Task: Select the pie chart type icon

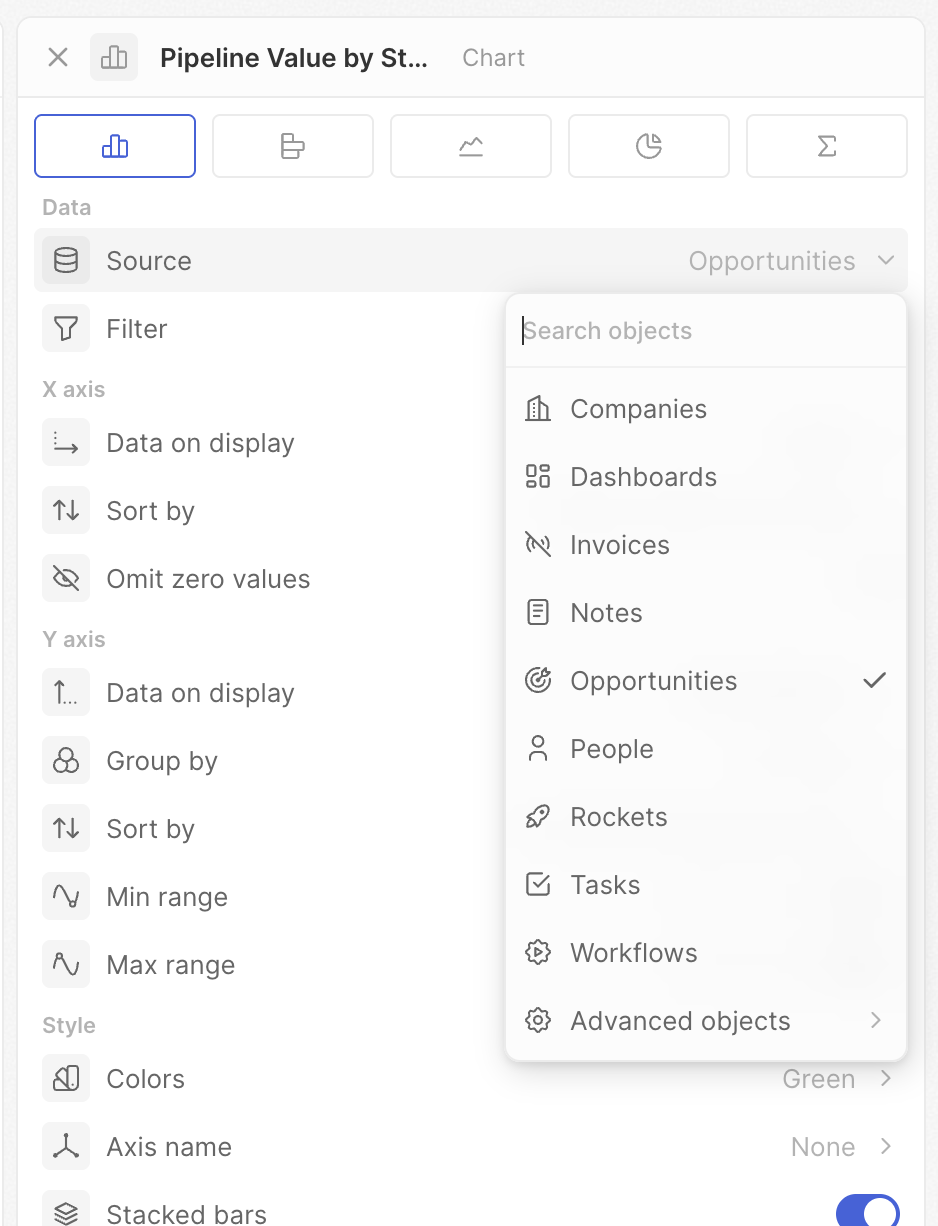Action: coord(648,147)
